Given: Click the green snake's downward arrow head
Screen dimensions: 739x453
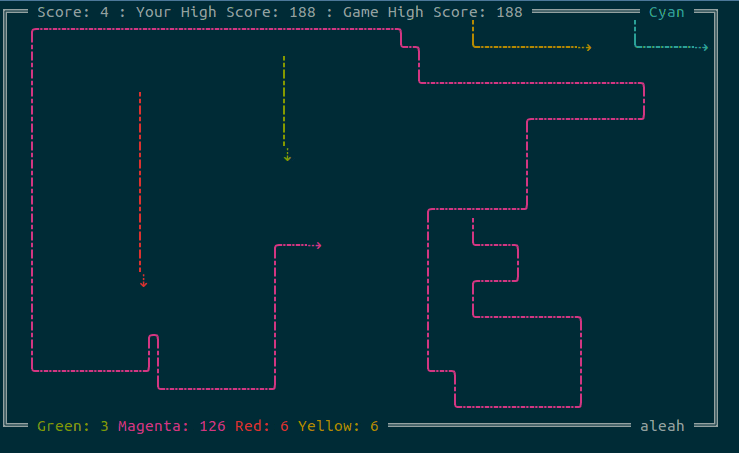Looking at the screenshot, I should [287, 158].
